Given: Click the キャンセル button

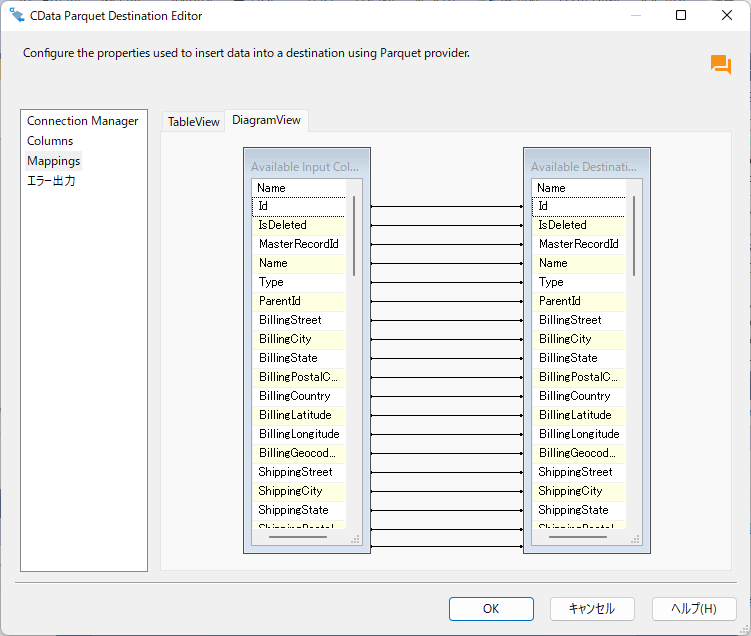Looking at the screenshot, I should tap(591, 608).
